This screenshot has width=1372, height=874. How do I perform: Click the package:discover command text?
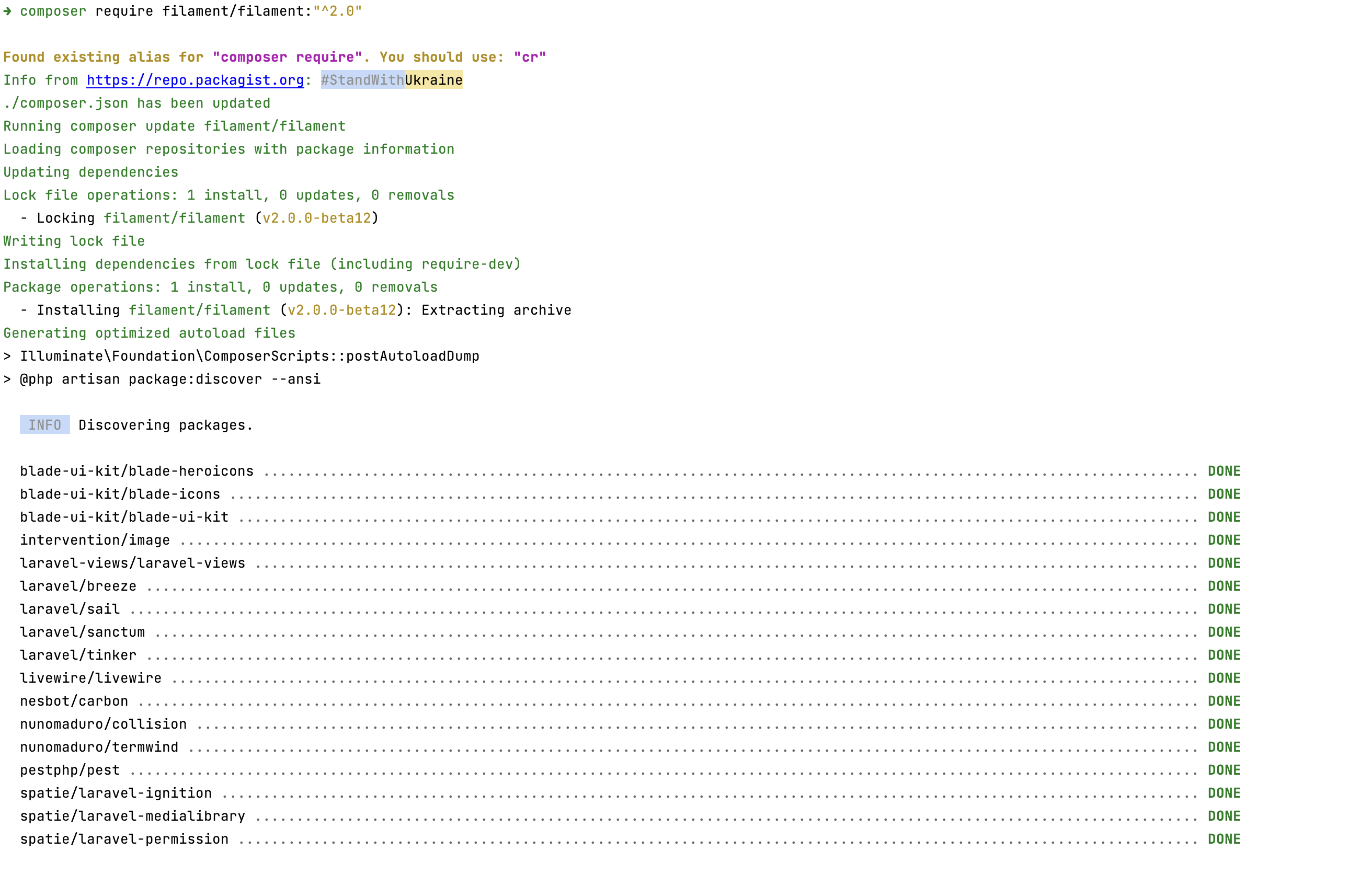pyautogui.click(x=195, y=378)
